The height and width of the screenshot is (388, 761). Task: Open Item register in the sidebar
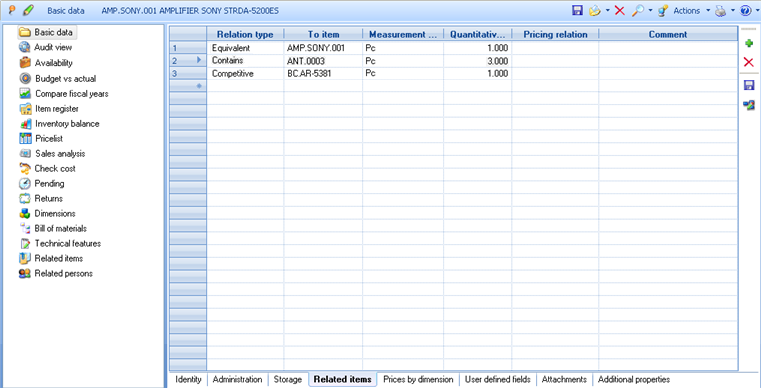click(x=56, y=109)
